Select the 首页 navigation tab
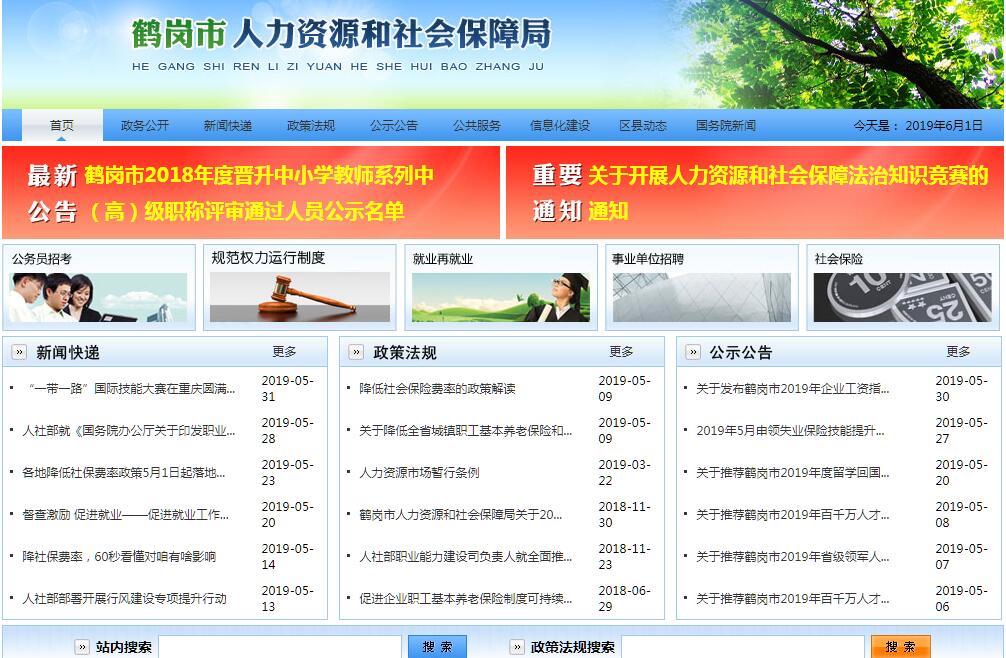Viewport: 1006px width, 658px height. tap(62, 126)
